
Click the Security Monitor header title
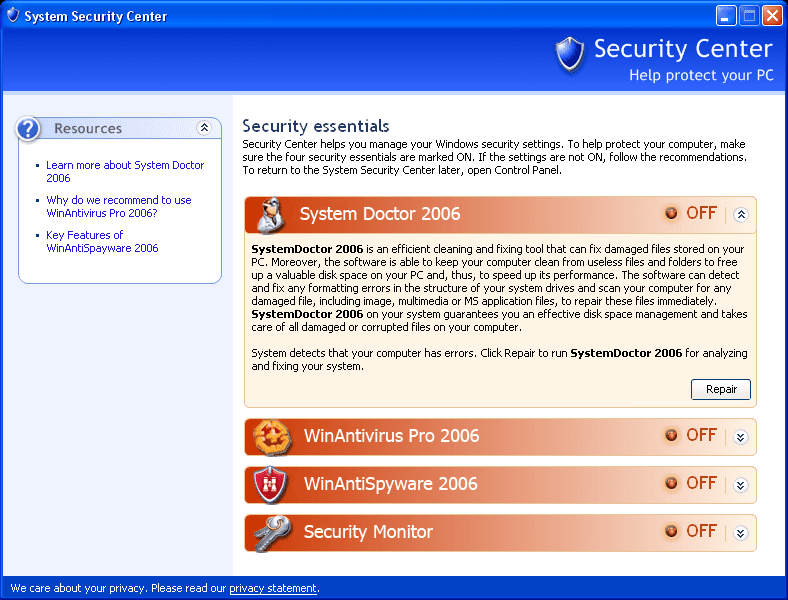[x=368, y=532]
